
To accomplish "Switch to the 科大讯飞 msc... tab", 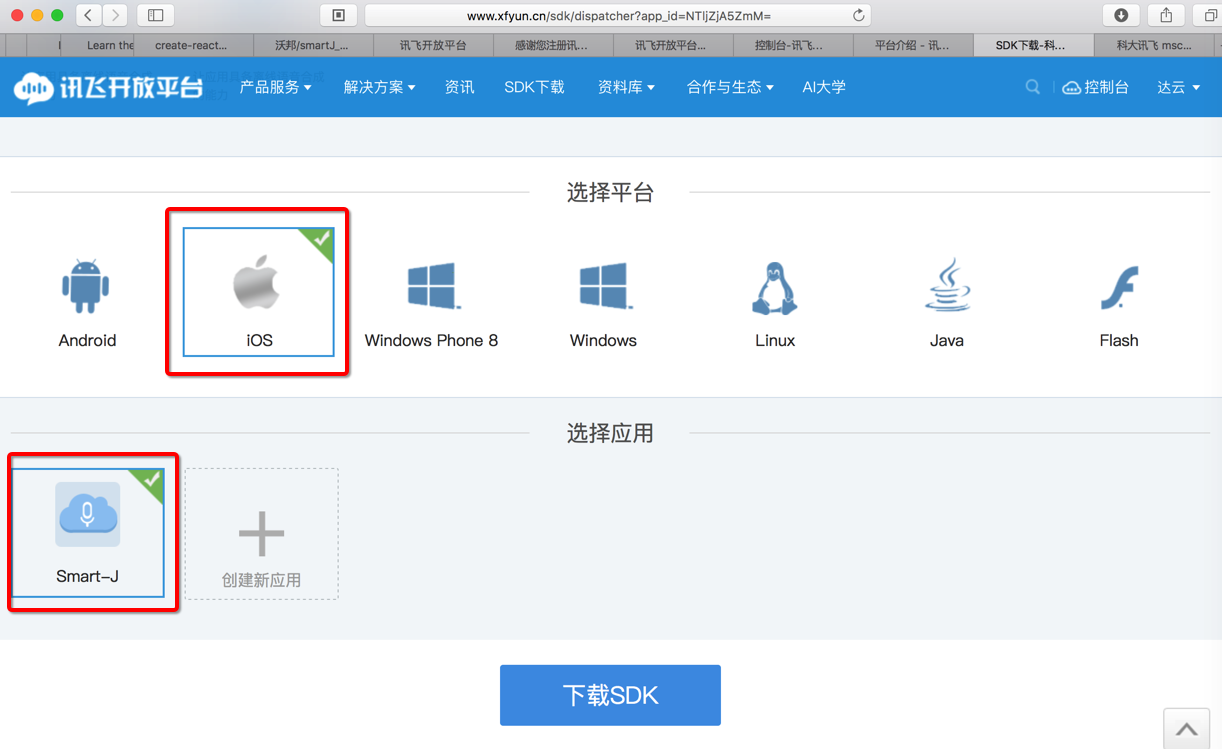I will point(1154,45).
